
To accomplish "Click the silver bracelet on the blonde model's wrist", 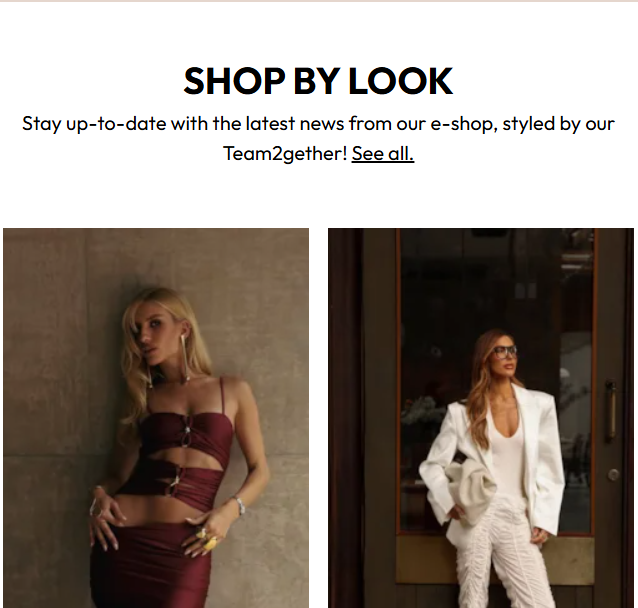I will [x=240, y=505].
